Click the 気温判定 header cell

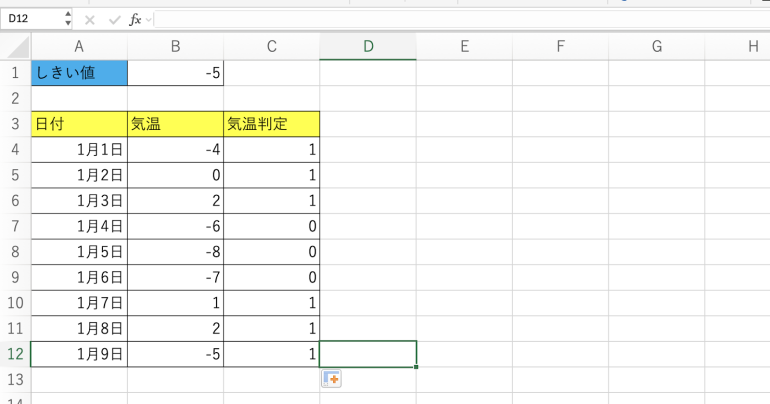(272, 124)
